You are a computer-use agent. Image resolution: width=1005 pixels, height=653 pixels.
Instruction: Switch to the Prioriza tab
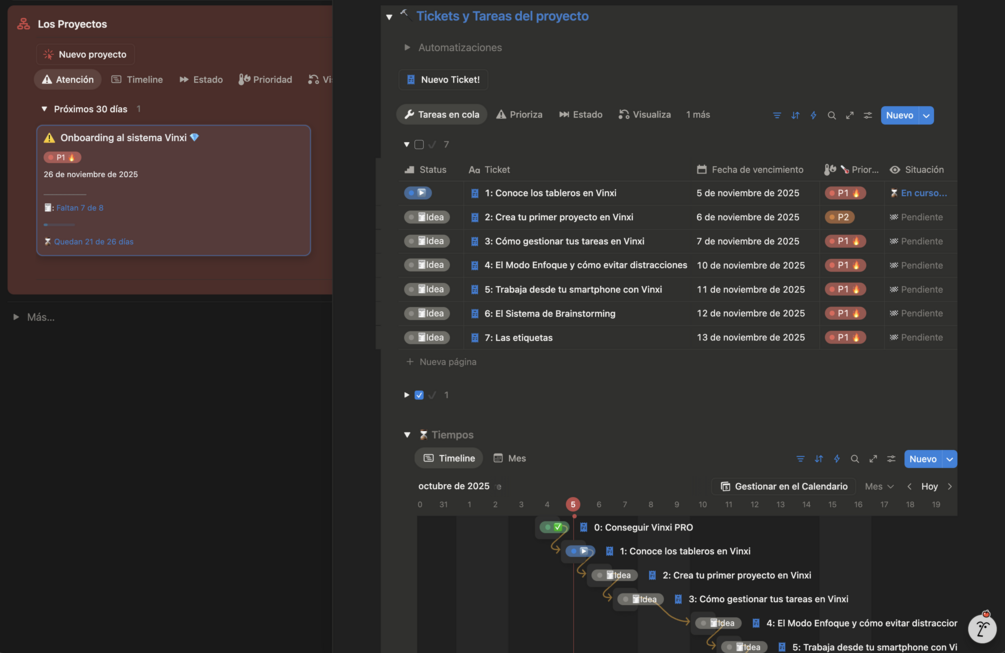(519, 115)
